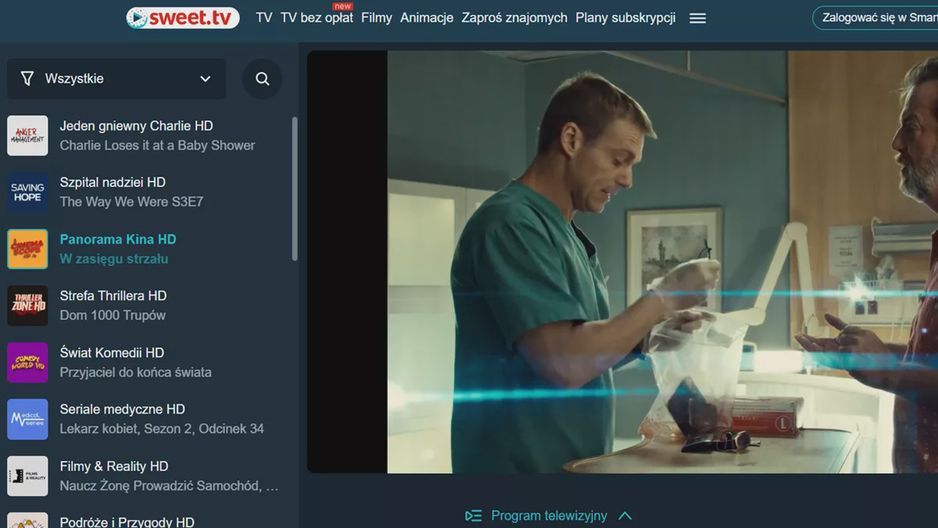This screenshot has height=528, width=938.
Task: Open the TV menu item
Action: pyautogui.click(x=264, y=18)
